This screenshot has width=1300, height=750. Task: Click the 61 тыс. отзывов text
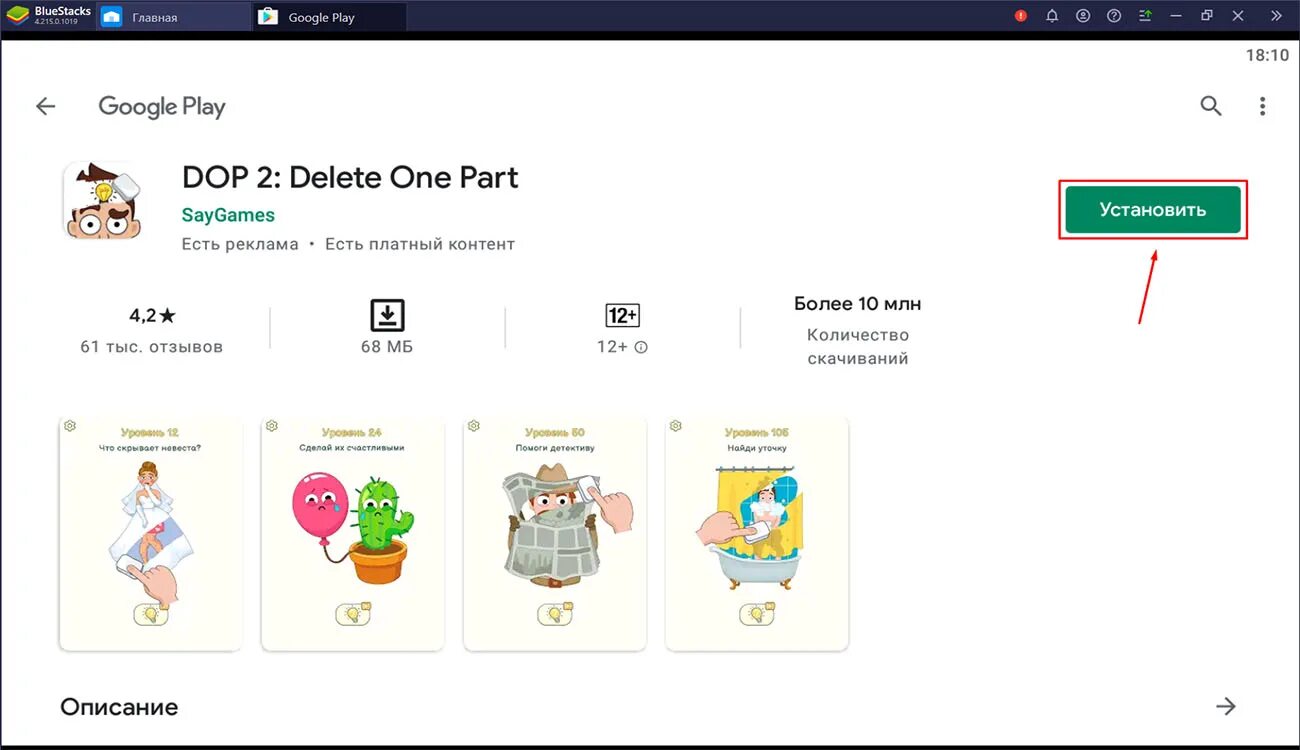point(152,347)
